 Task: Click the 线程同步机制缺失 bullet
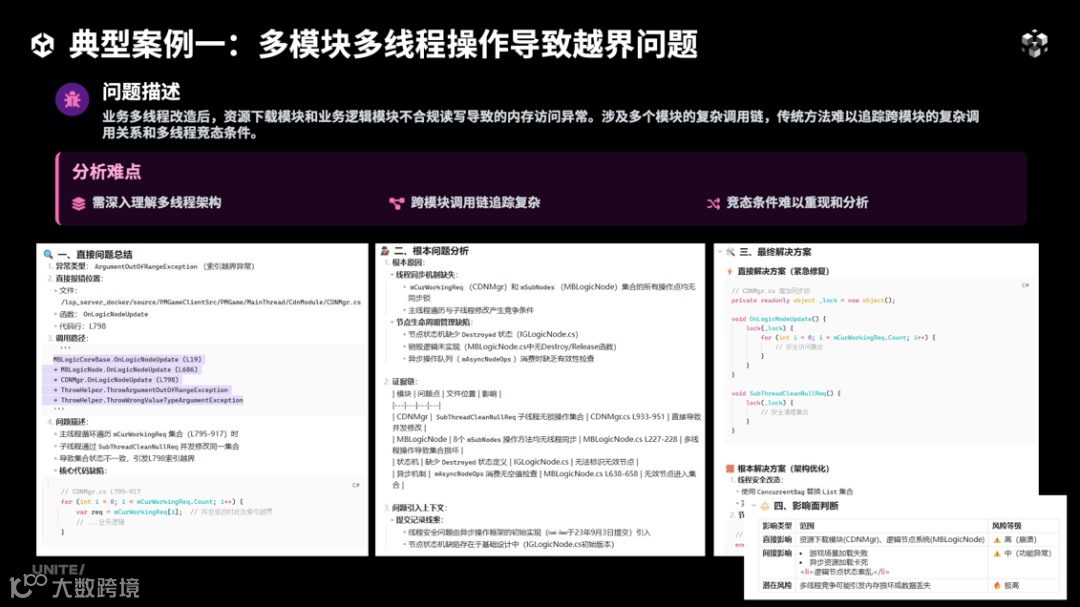(426, 275)
